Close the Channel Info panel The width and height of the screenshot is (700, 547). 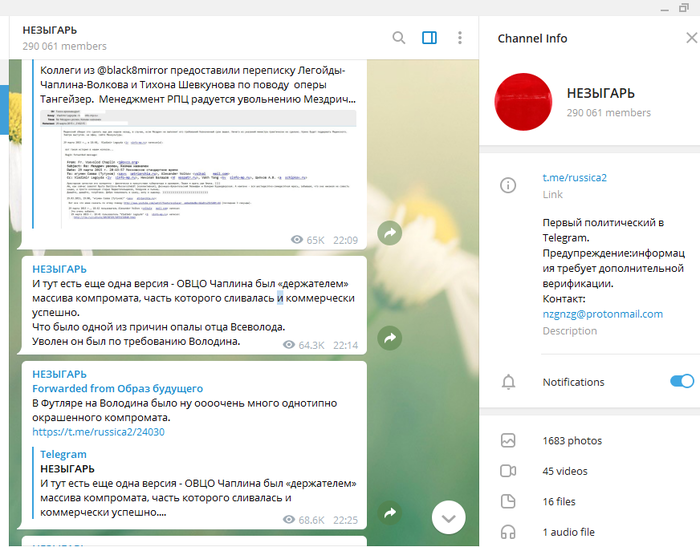(692, 38)
